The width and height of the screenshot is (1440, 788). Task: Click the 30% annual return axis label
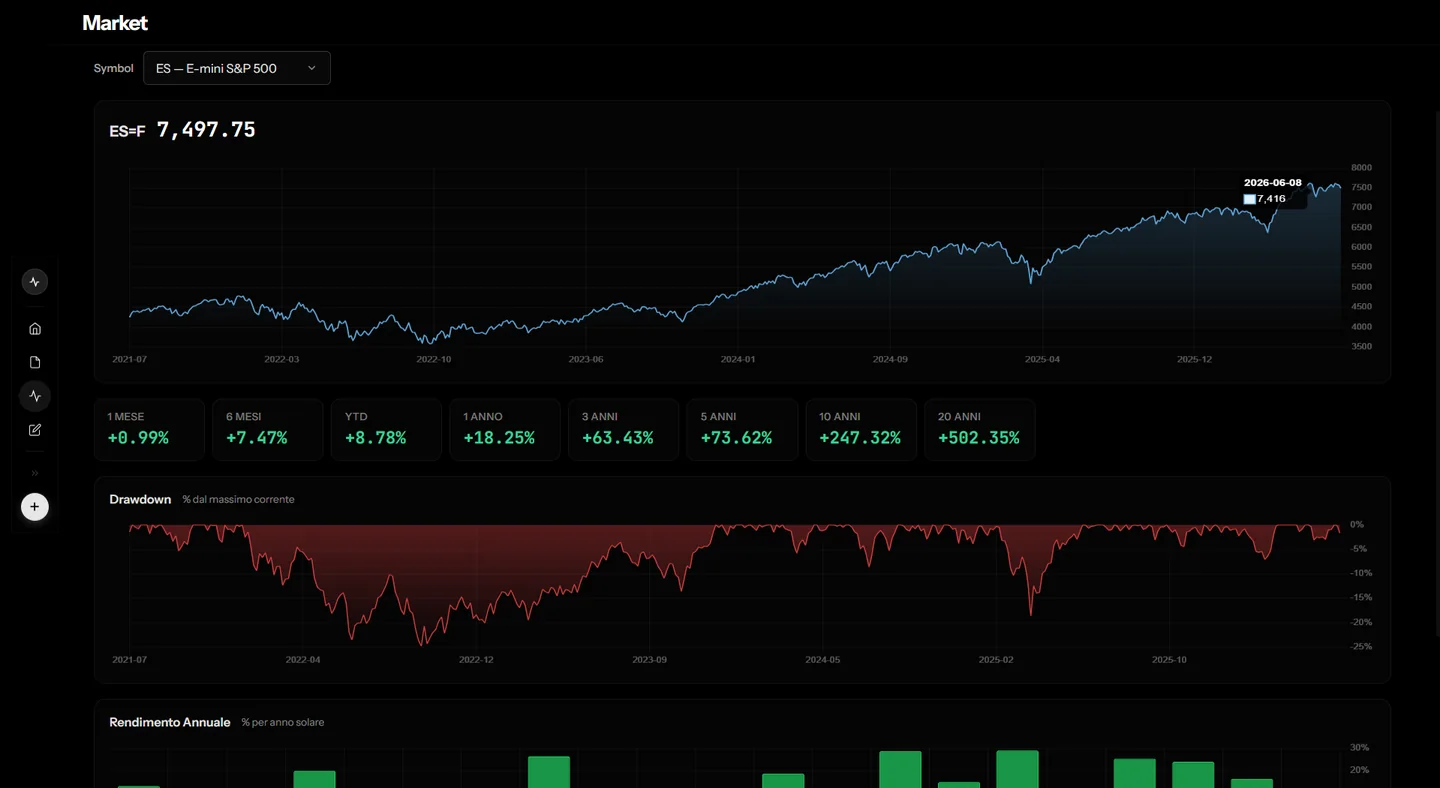pos(1359,747)
